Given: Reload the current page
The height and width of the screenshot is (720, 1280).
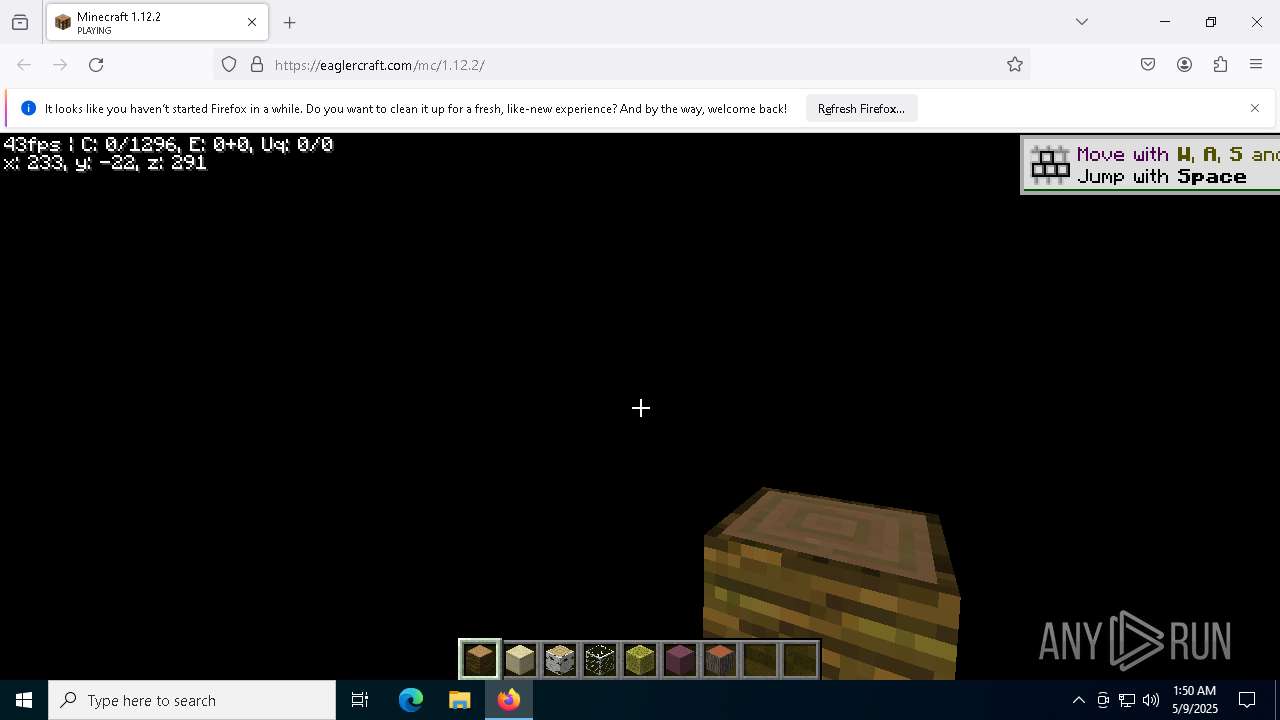Looking at the screenshot, I should pyautogui.click(x=96, y=65).
